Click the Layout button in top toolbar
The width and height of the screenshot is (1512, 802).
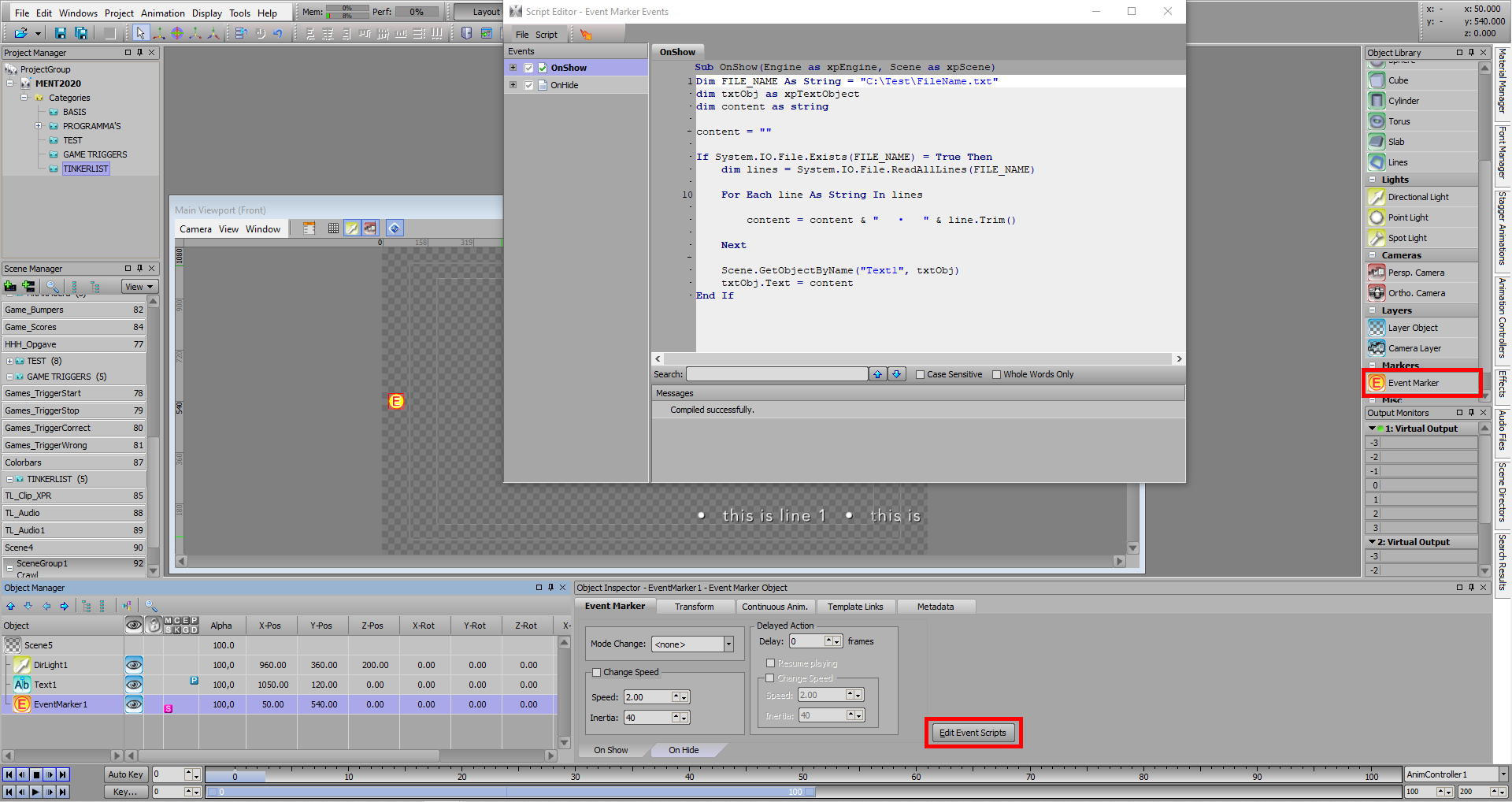[x=481, y=12]
